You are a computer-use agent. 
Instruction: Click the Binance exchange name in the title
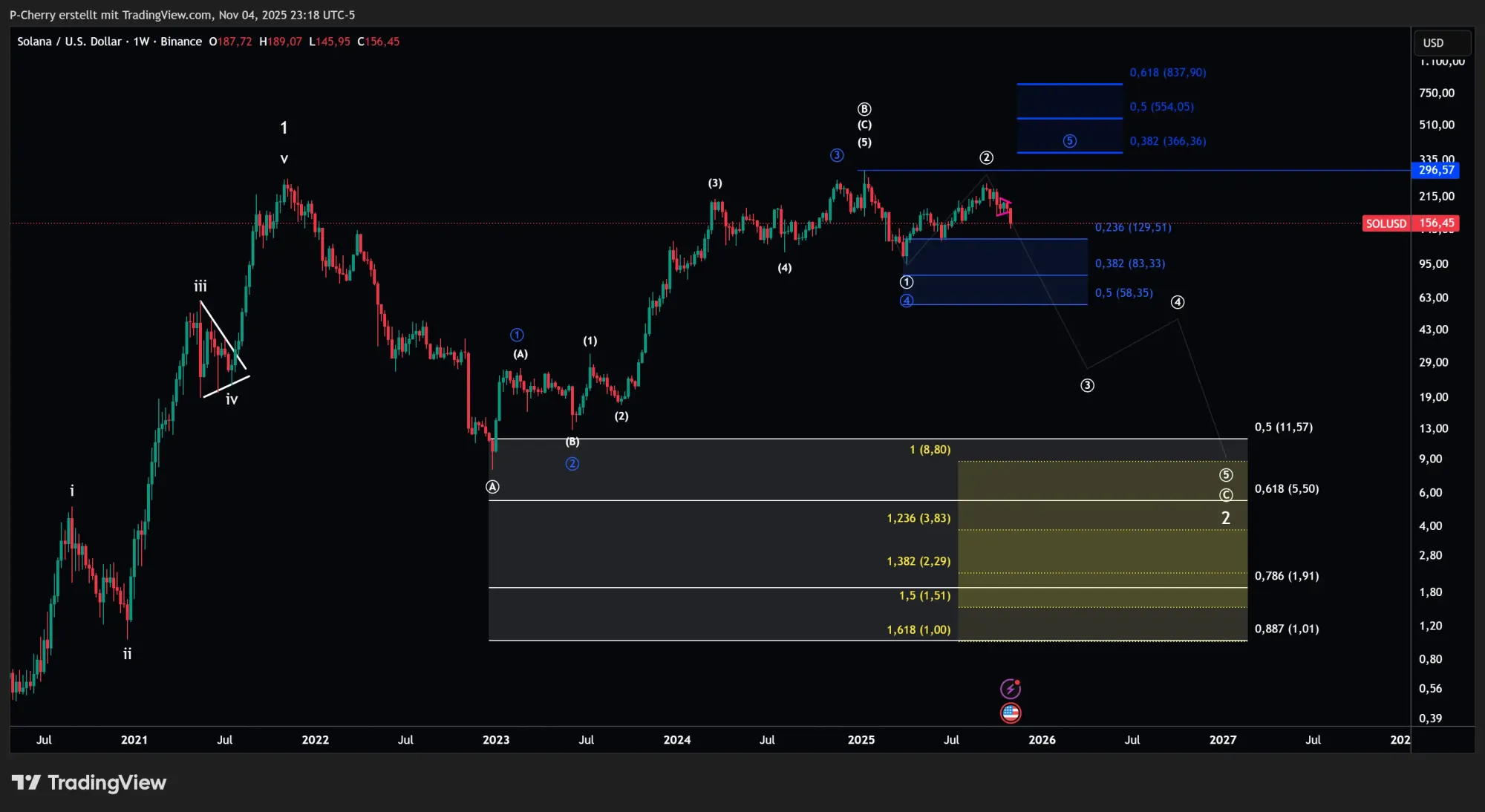click(180, 42)
